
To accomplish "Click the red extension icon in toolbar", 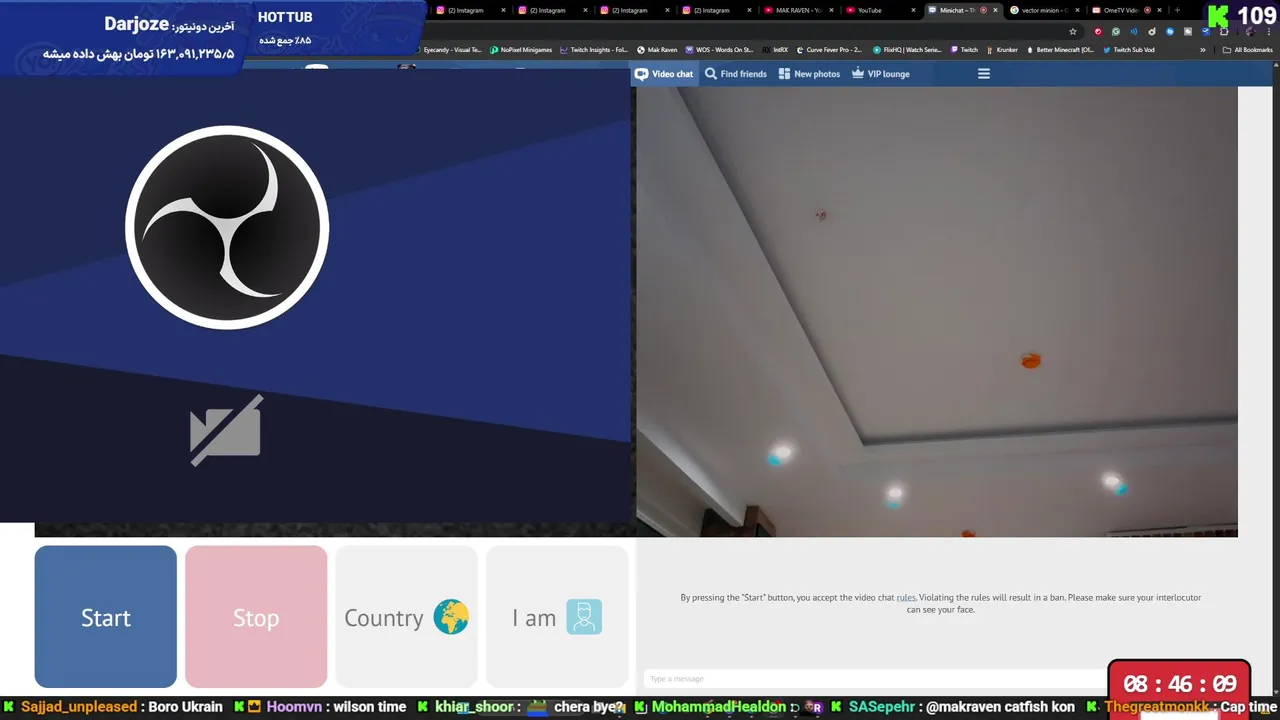I will tap(1098, 31).
